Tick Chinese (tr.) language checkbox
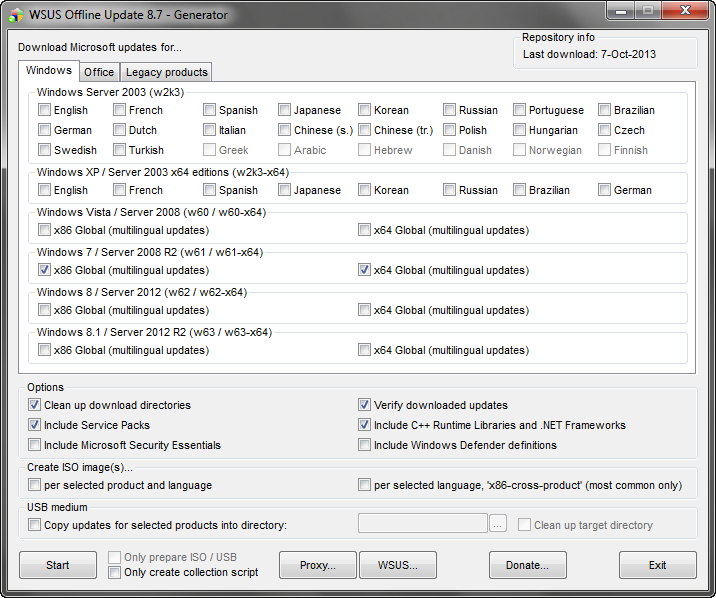 pos(364,130)
